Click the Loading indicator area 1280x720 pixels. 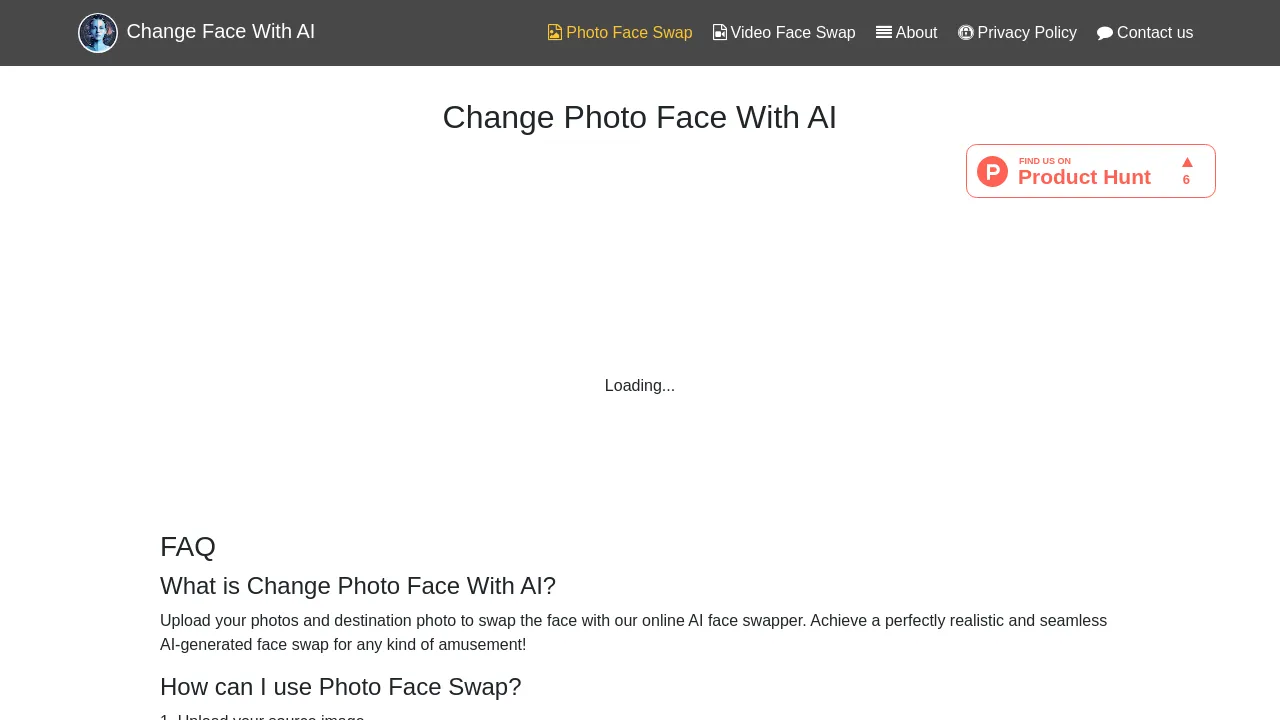pos(639,386)
